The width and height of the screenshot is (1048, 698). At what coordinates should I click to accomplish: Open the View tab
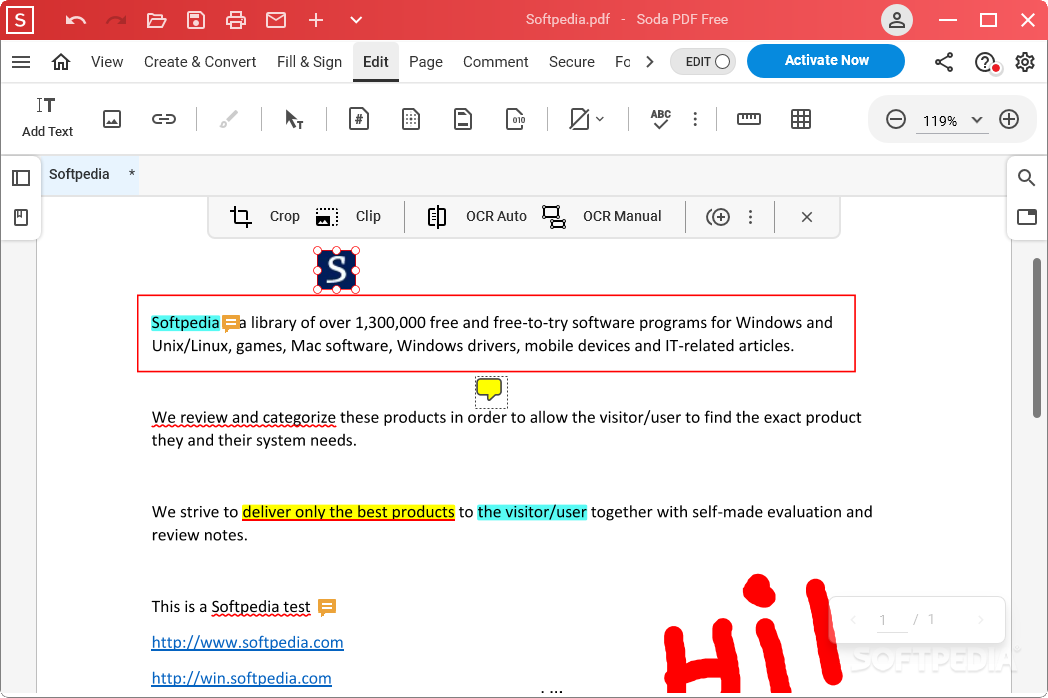tap(107, 62)
